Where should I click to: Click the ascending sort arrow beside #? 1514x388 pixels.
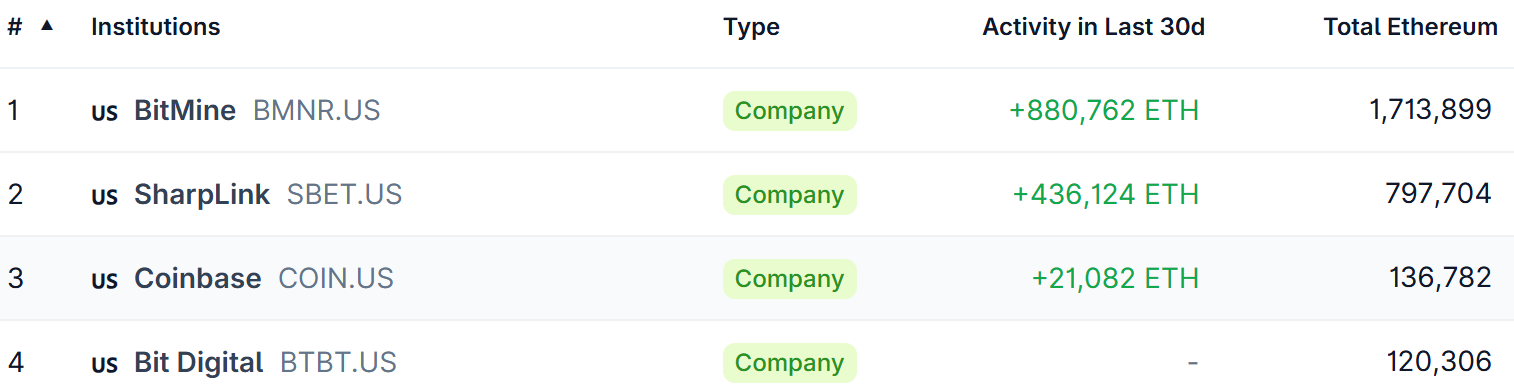[46, 26]
